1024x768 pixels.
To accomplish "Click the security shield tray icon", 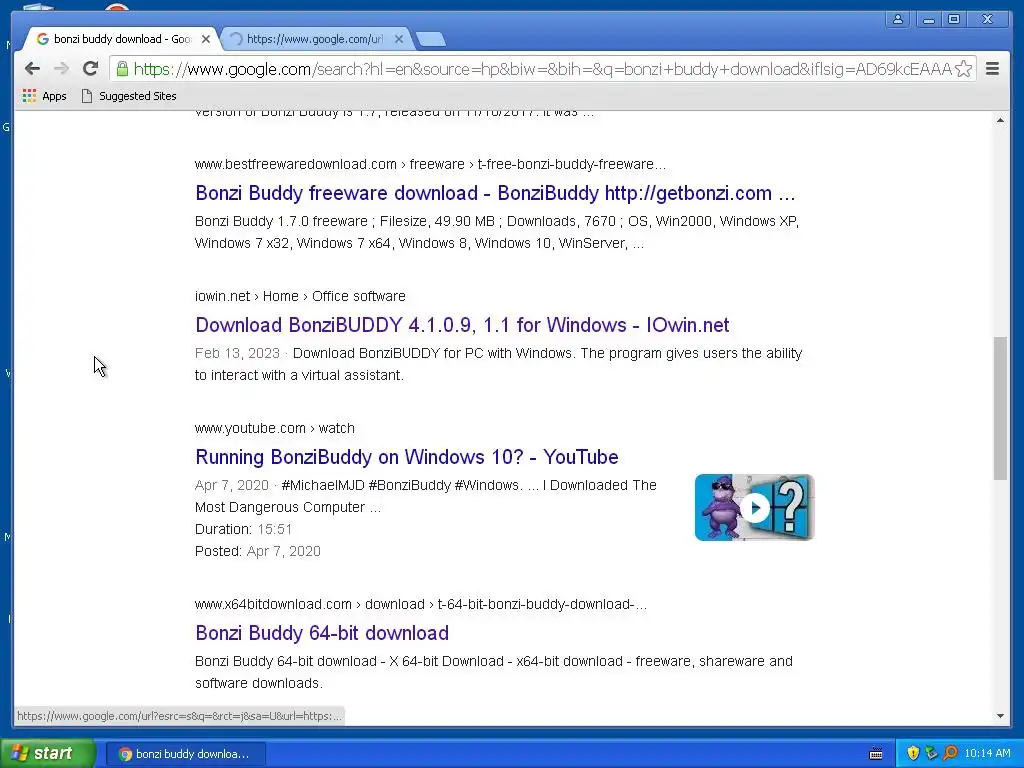I will tap(912, 754).
